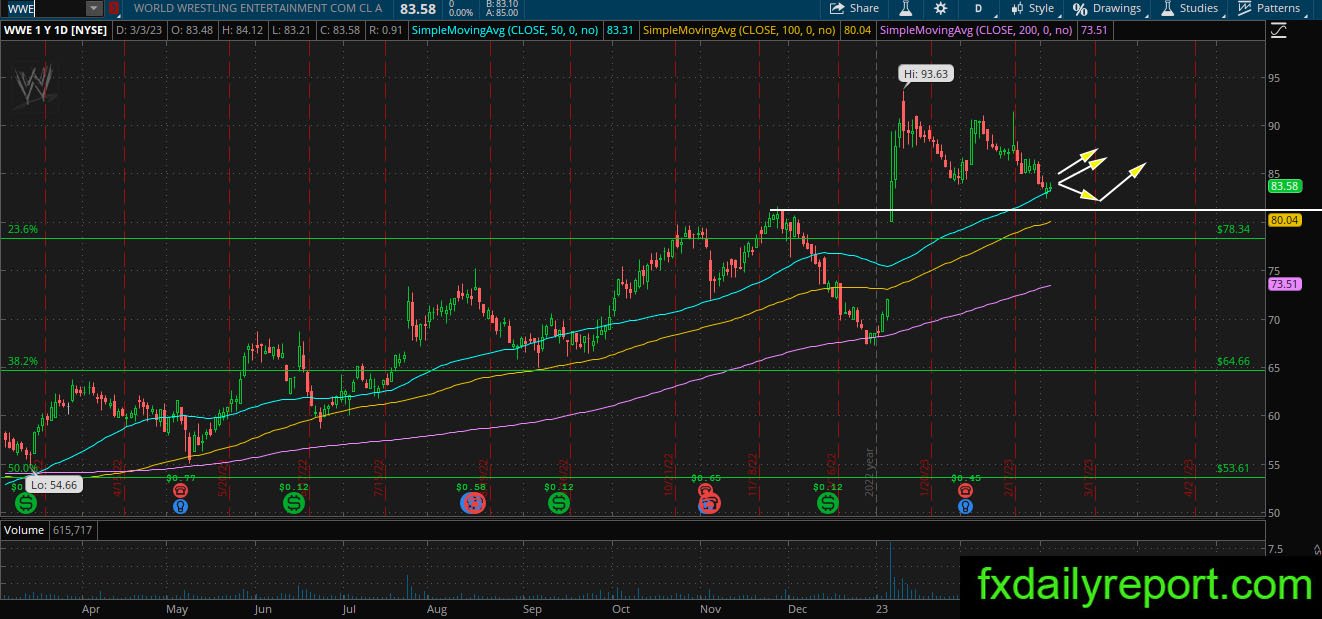
Task: Open chart settings gear icon
Action: click(941, 8)
